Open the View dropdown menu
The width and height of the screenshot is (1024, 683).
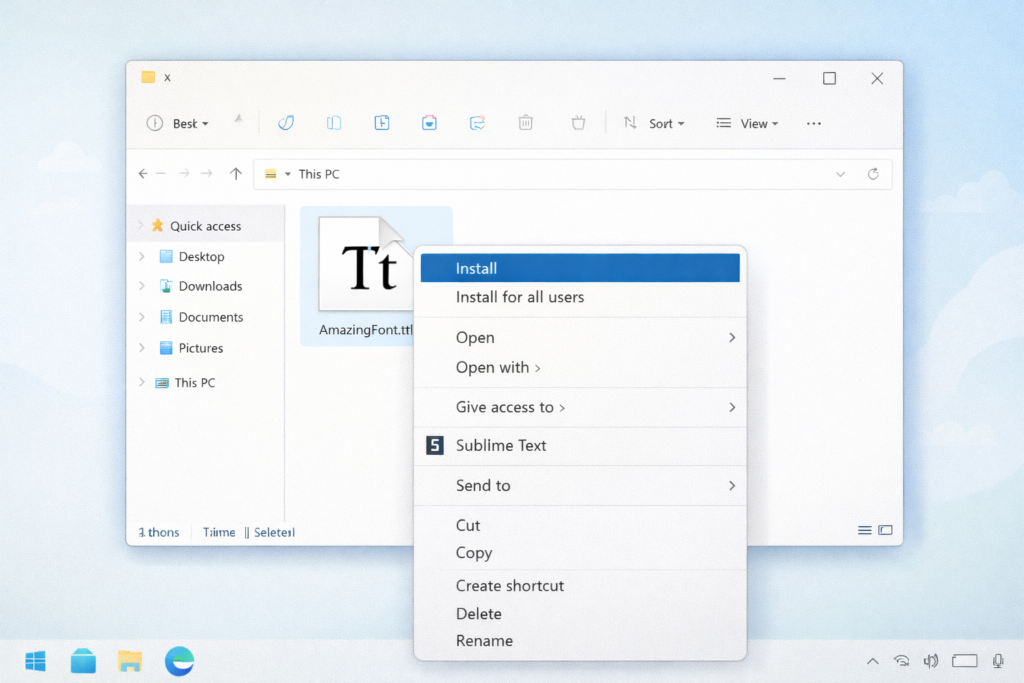coord(747,122)
